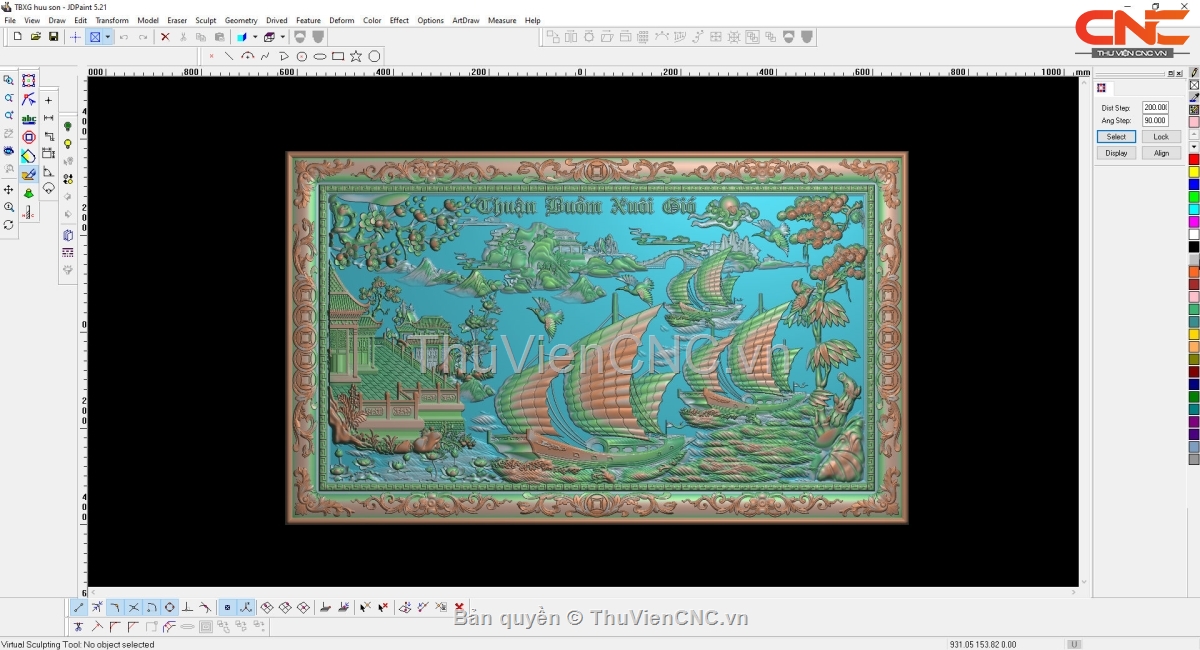
Task: Pick the magenta color swatch
Action: (x=1194, y=222)
